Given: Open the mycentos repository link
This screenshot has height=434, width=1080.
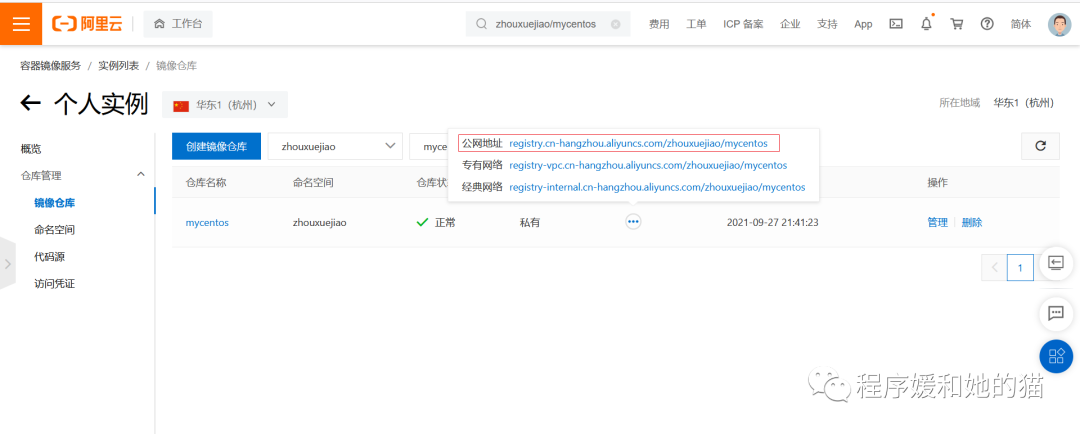Looking at the screenshot, I should pyautogui.click(x=207, y=223).
